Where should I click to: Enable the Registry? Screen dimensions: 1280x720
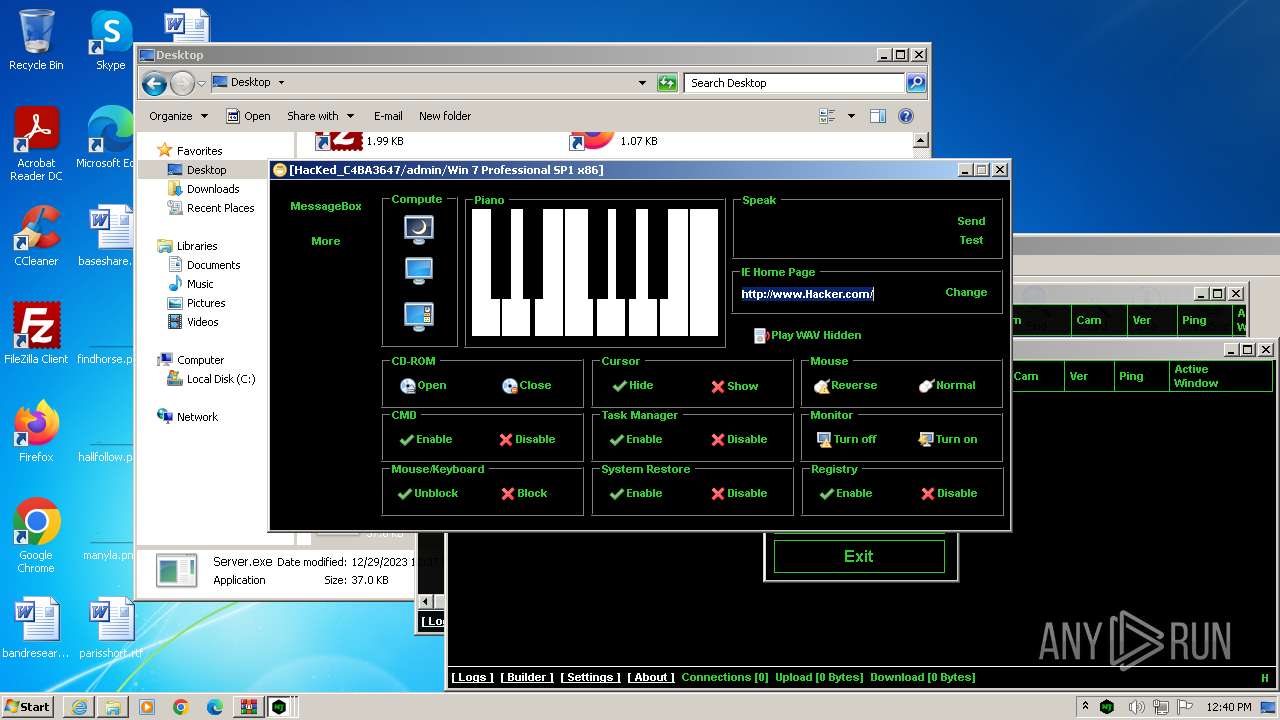point(846,493)
